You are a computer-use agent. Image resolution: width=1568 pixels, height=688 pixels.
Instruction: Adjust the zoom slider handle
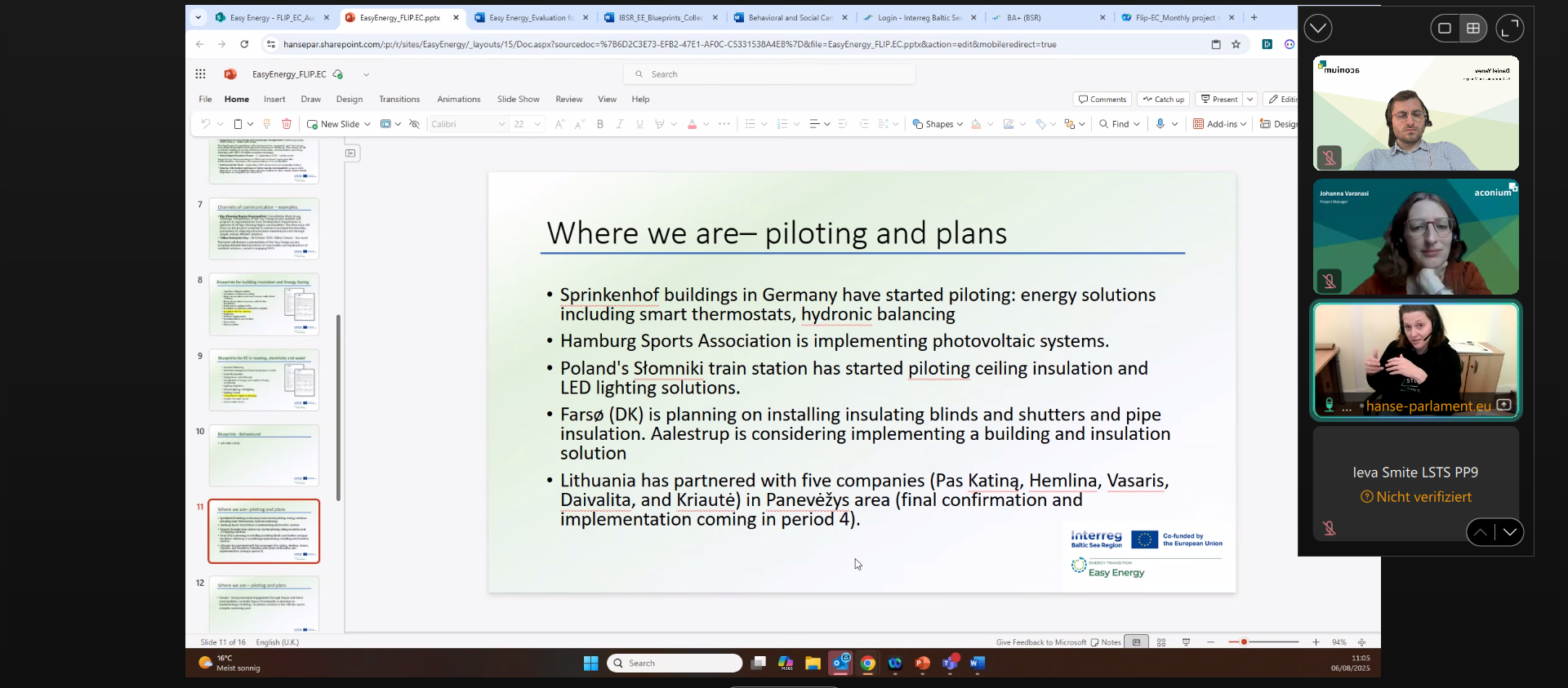click(1244, 642)
